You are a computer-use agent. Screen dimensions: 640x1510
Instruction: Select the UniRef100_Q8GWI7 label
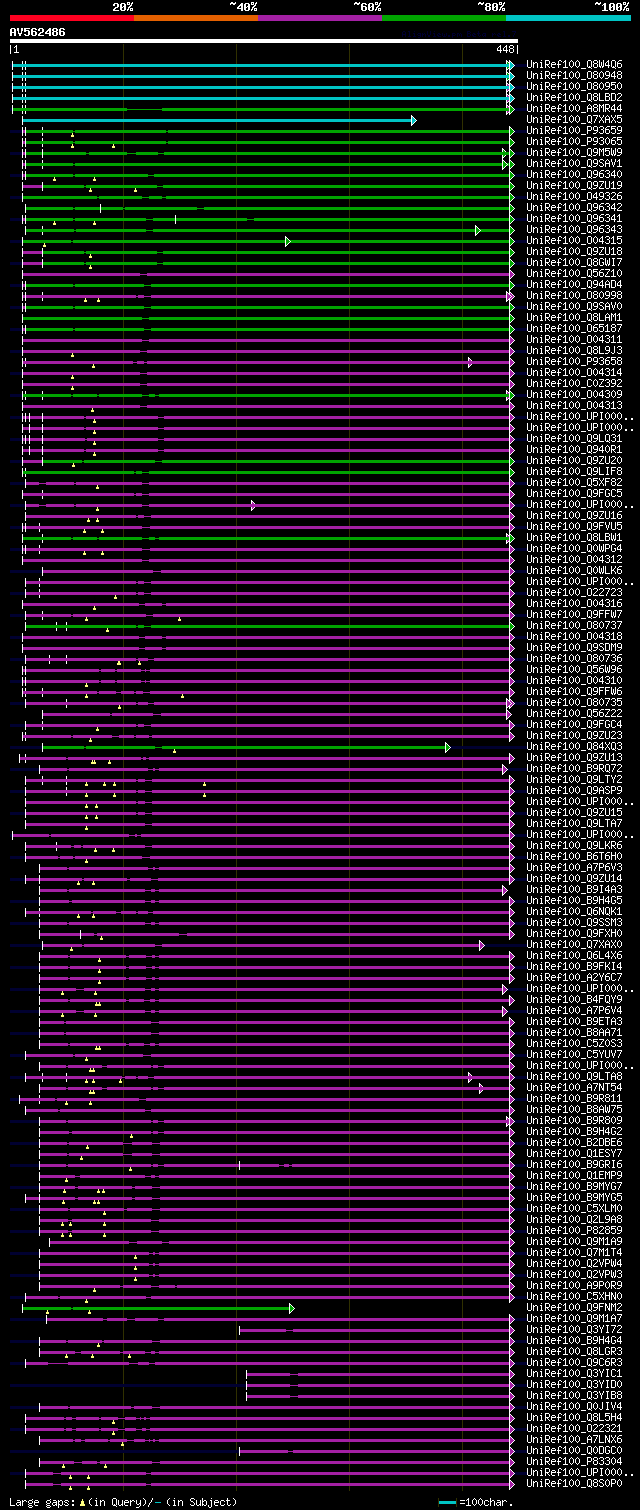point(574,262)
